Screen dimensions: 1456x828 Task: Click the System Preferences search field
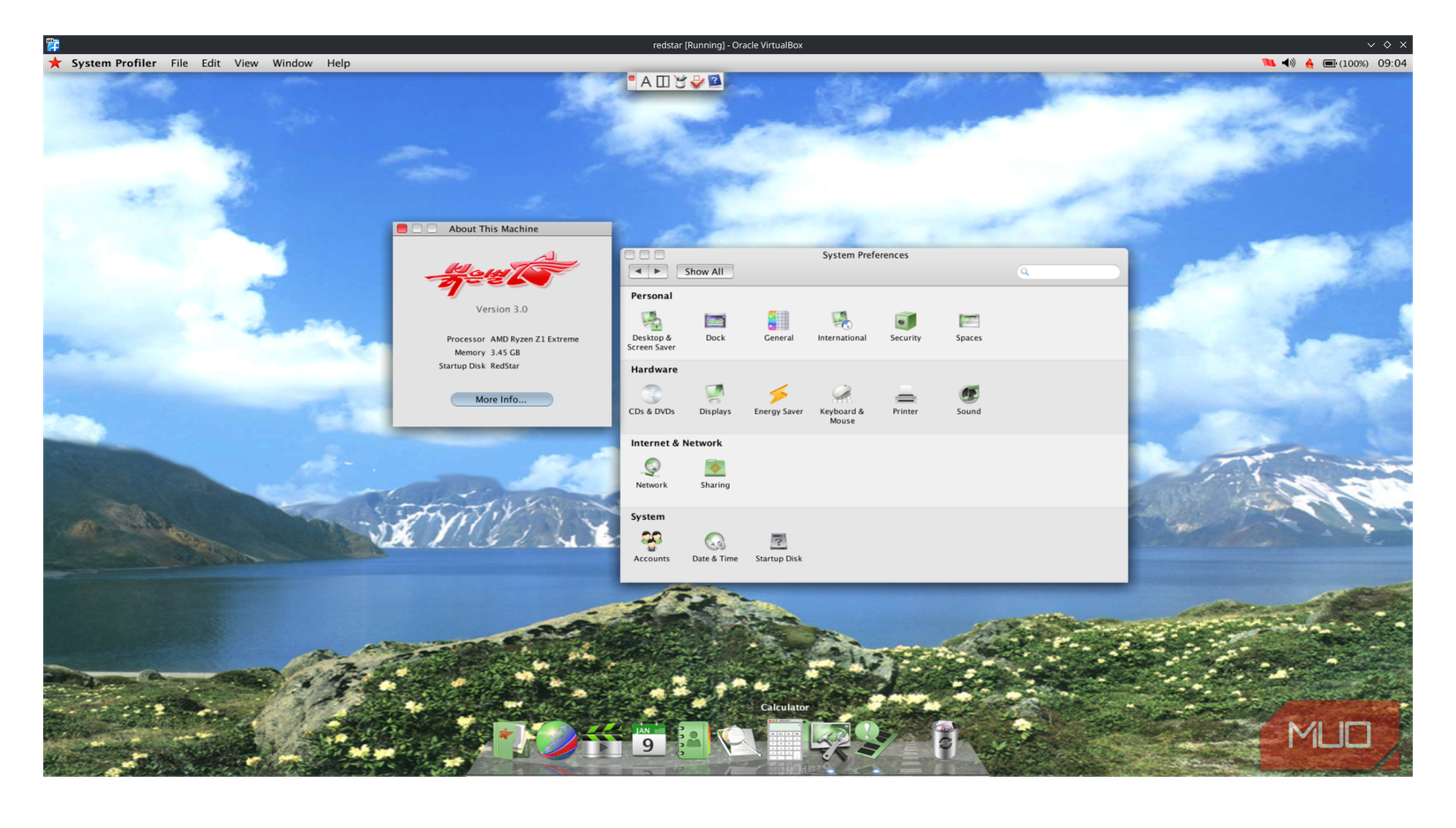1068,271
